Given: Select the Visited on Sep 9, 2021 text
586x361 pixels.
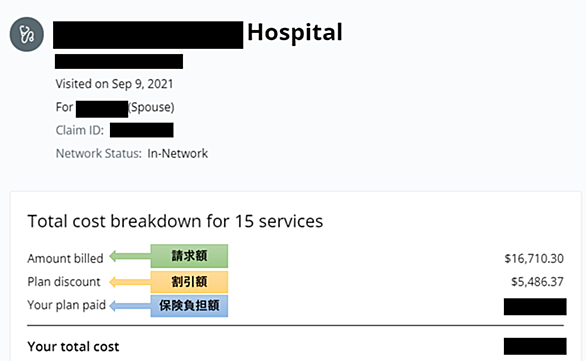Looking at the screenshot, I should pos(114,84).
